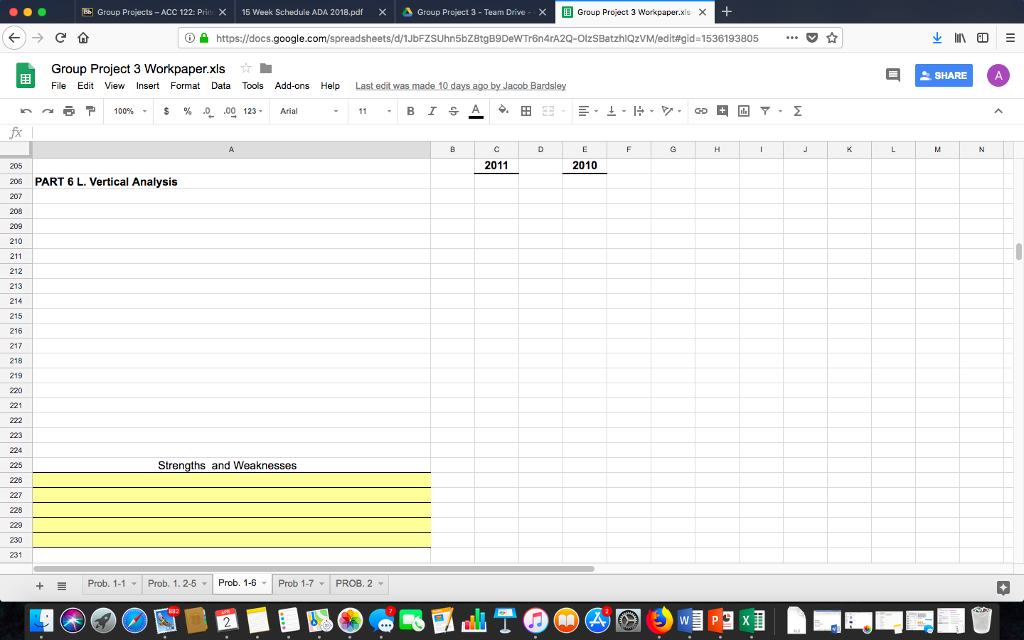Image resolution: width=1024 pixels, height=640 pixels.
Task: Open the Format menu
Action: [x=185, y=86]
